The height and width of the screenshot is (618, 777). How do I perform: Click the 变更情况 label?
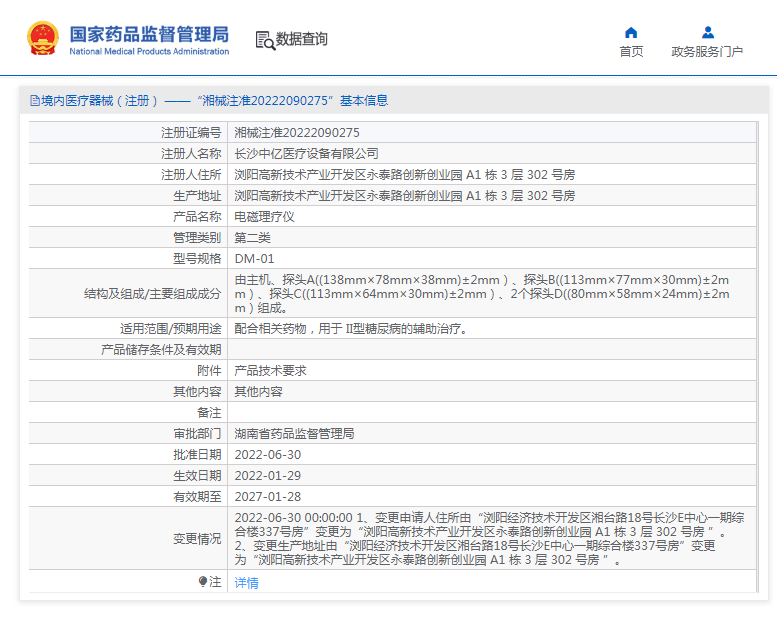click(x=197, y=539)
